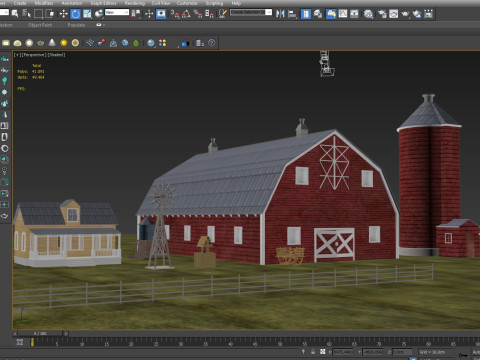Open Mini Curve Editor from track bar
This screenshot has width=480, height=360.
click(20, 342)
